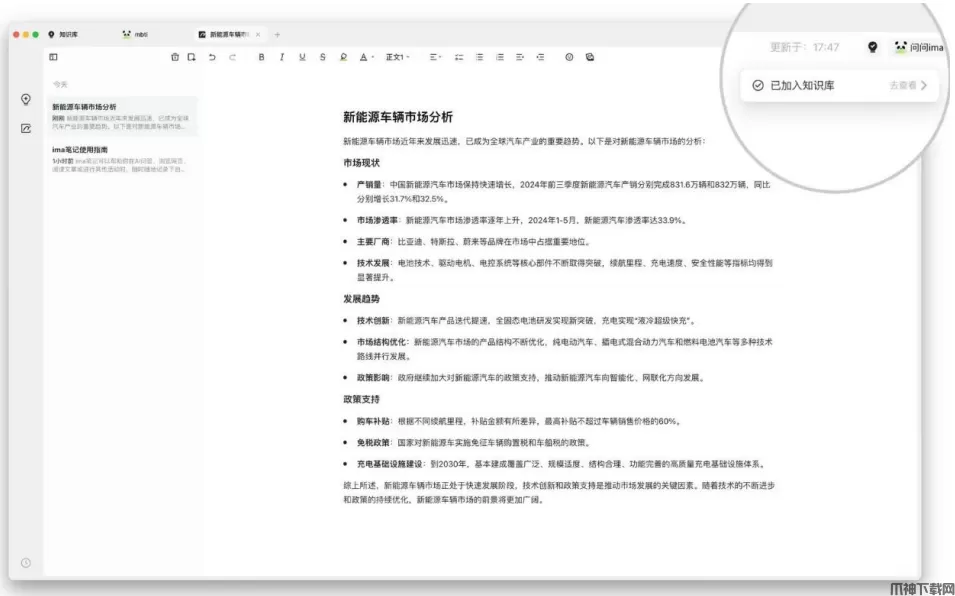Undo the last edit

point(212,57)
